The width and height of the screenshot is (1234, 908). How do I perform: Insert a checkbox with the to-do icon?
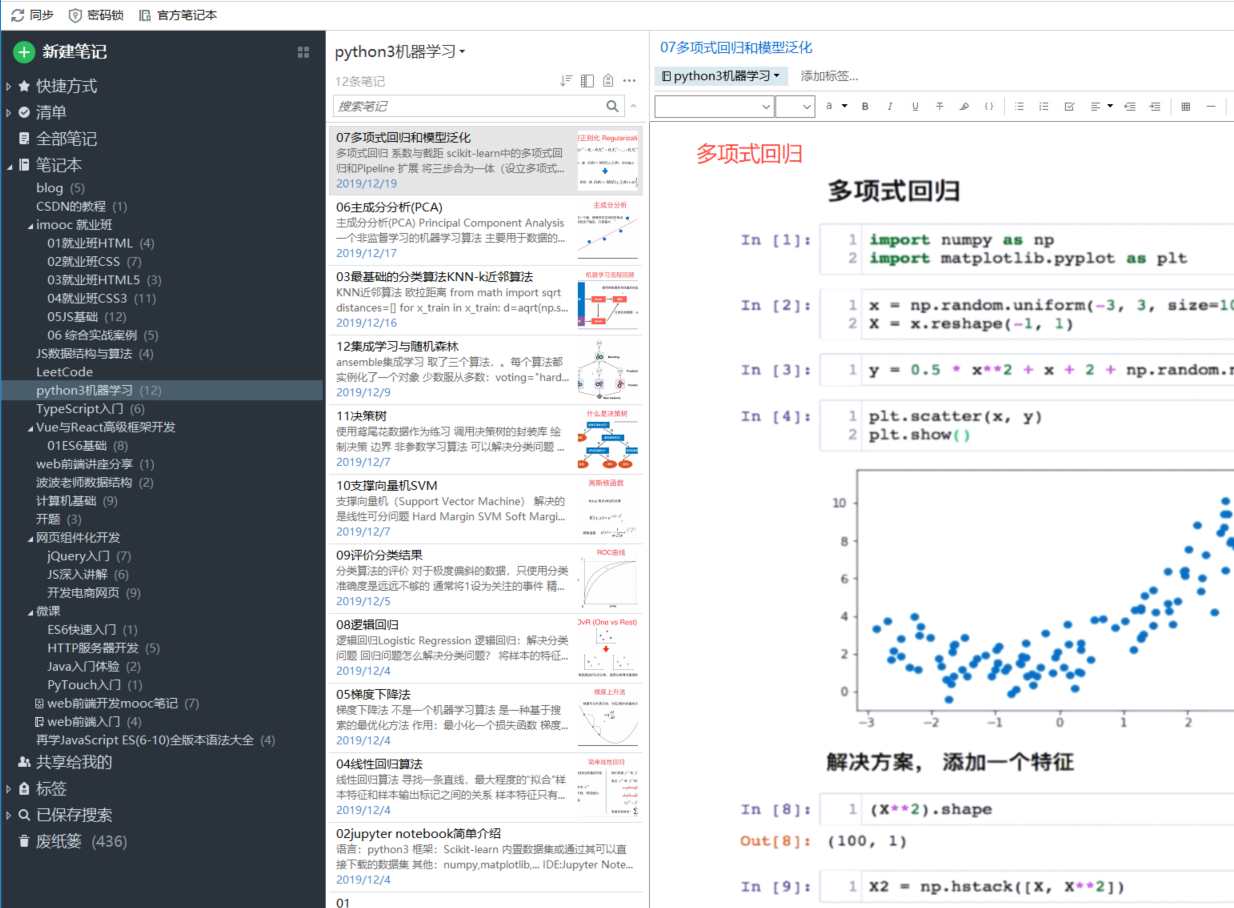click(1069, 106)
